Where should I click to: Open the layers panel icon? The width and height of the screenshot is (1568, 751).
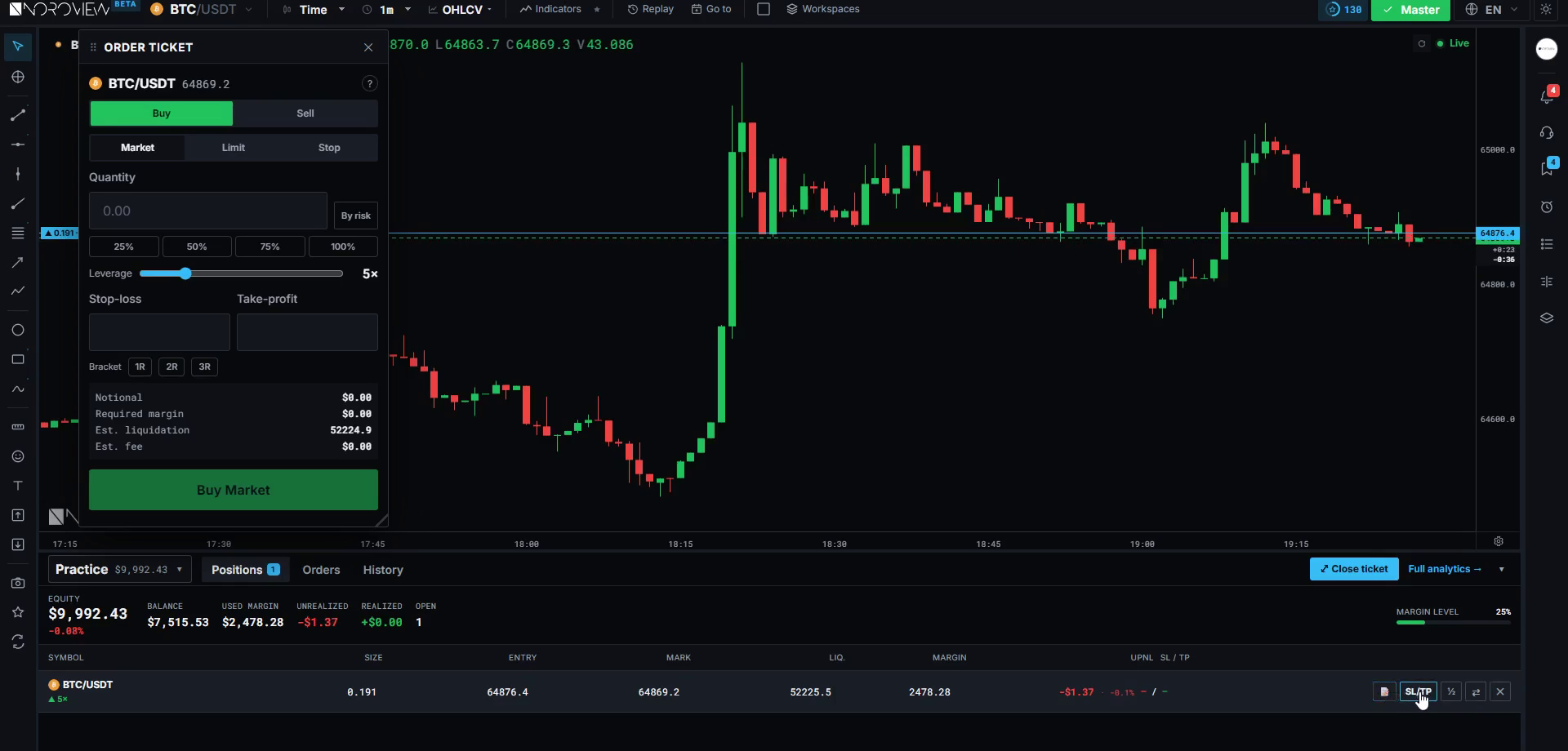[x=1547, y=318]
